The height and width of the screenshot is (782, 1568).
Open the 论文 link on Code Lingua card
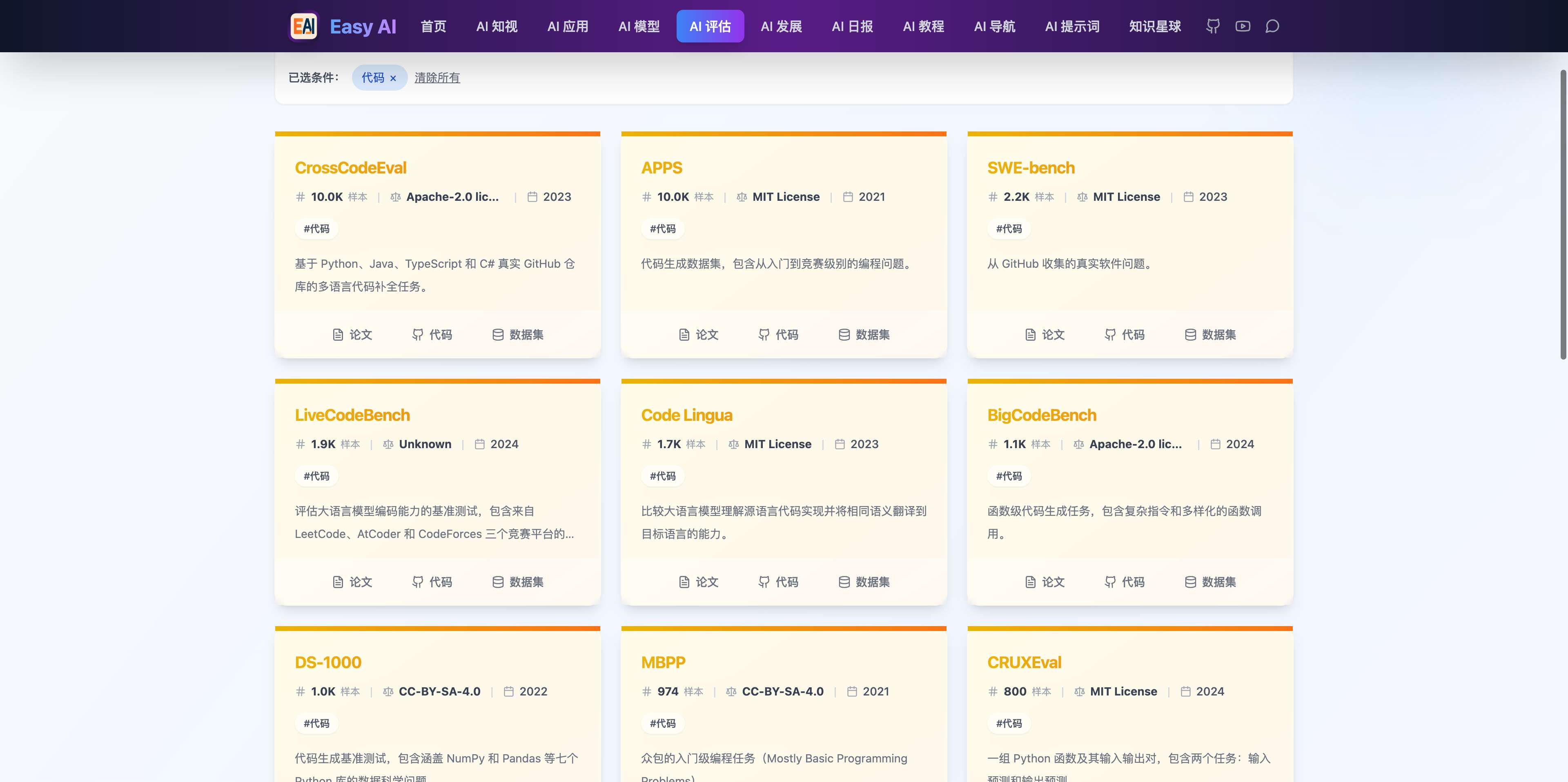click(698, 582)
